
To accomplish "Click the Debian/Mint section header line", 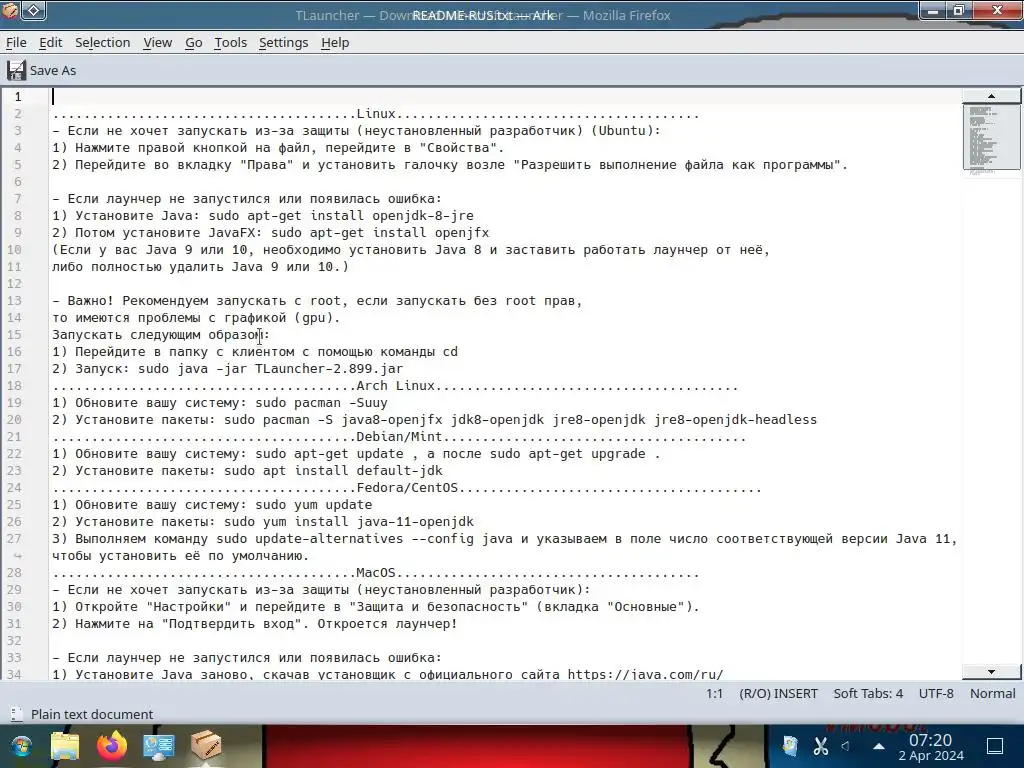I will point(399,436).
